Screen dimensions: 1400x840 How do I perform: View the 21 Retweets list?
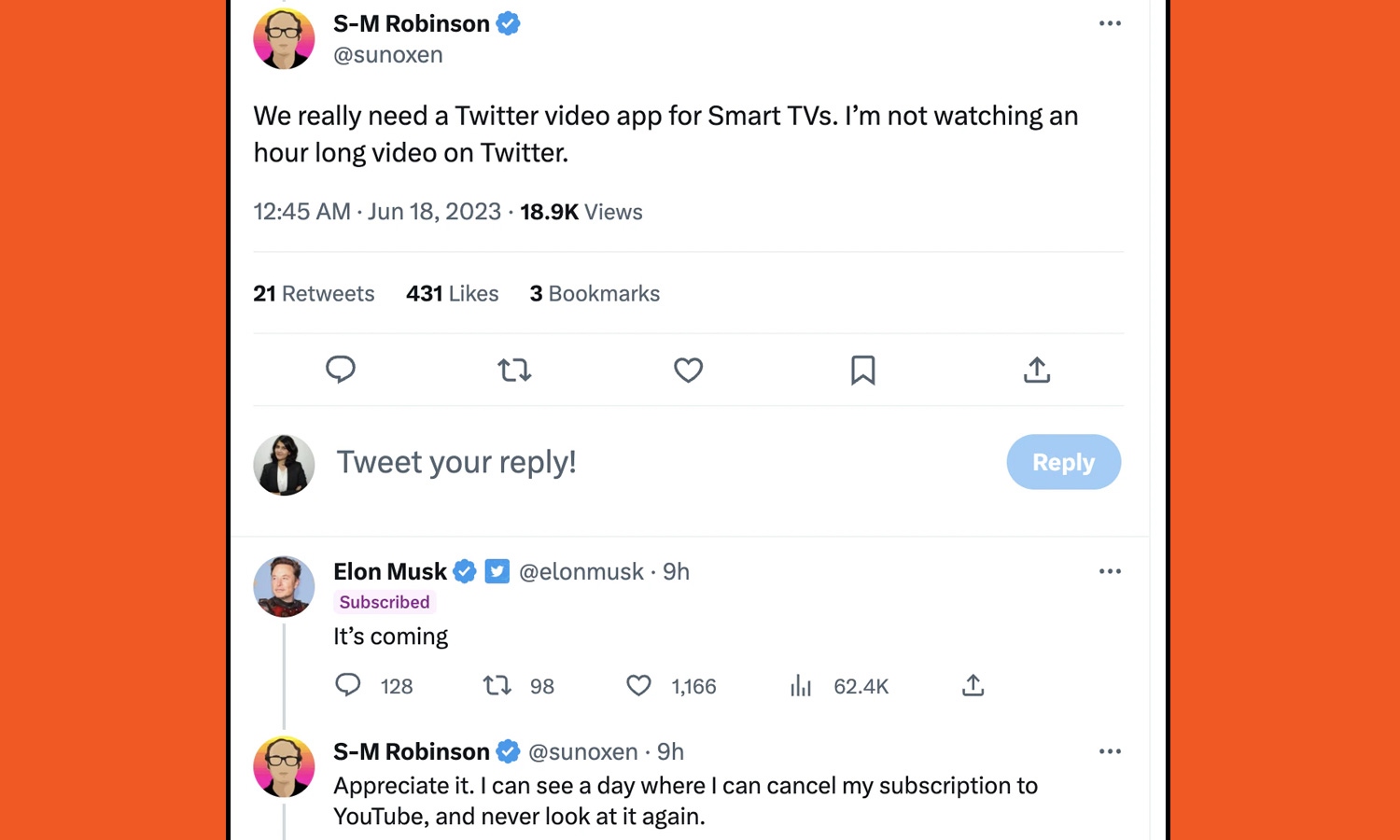(x=314, y=293)
